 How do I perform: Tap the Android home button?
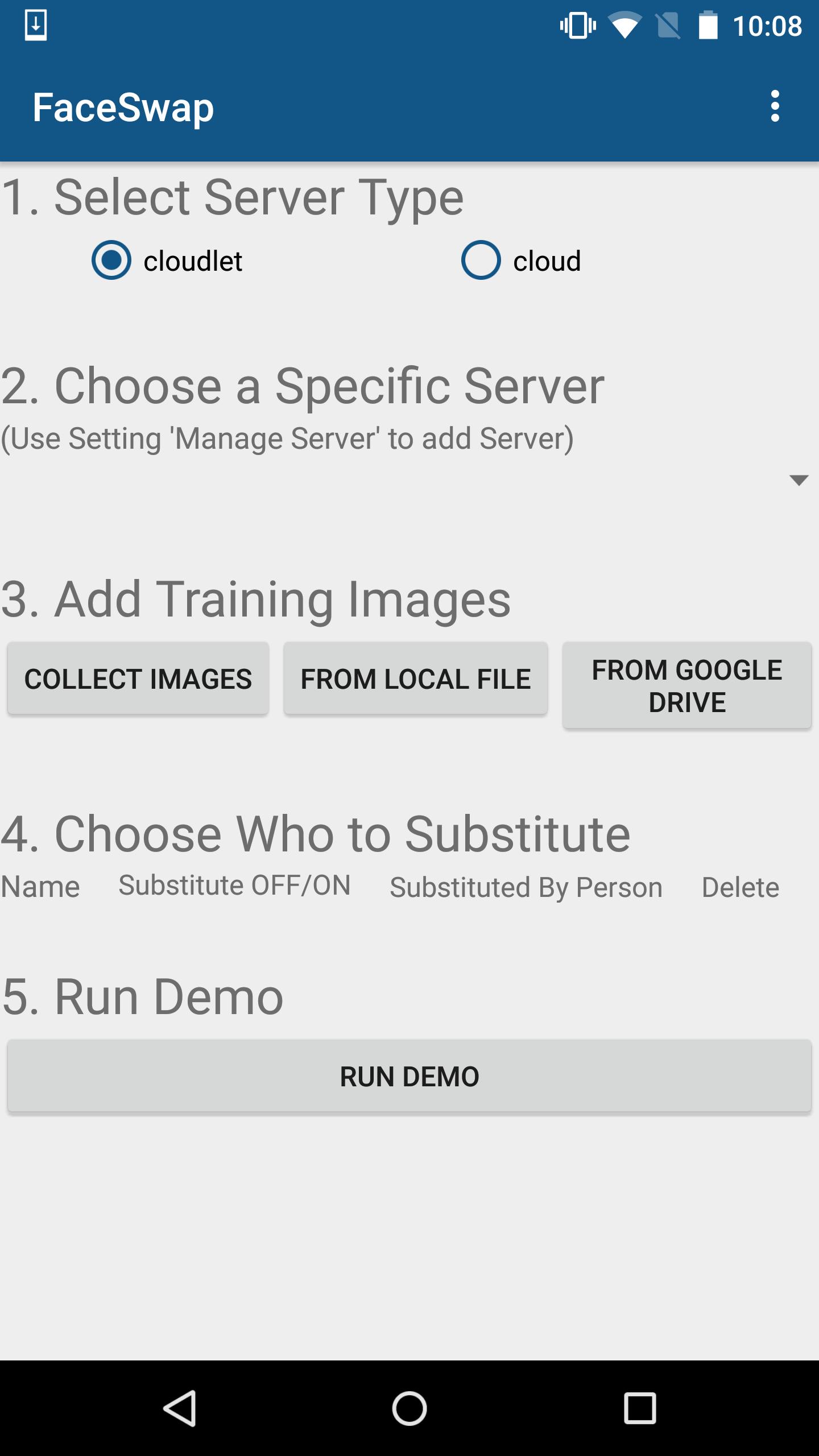(x=409, y=1408)
